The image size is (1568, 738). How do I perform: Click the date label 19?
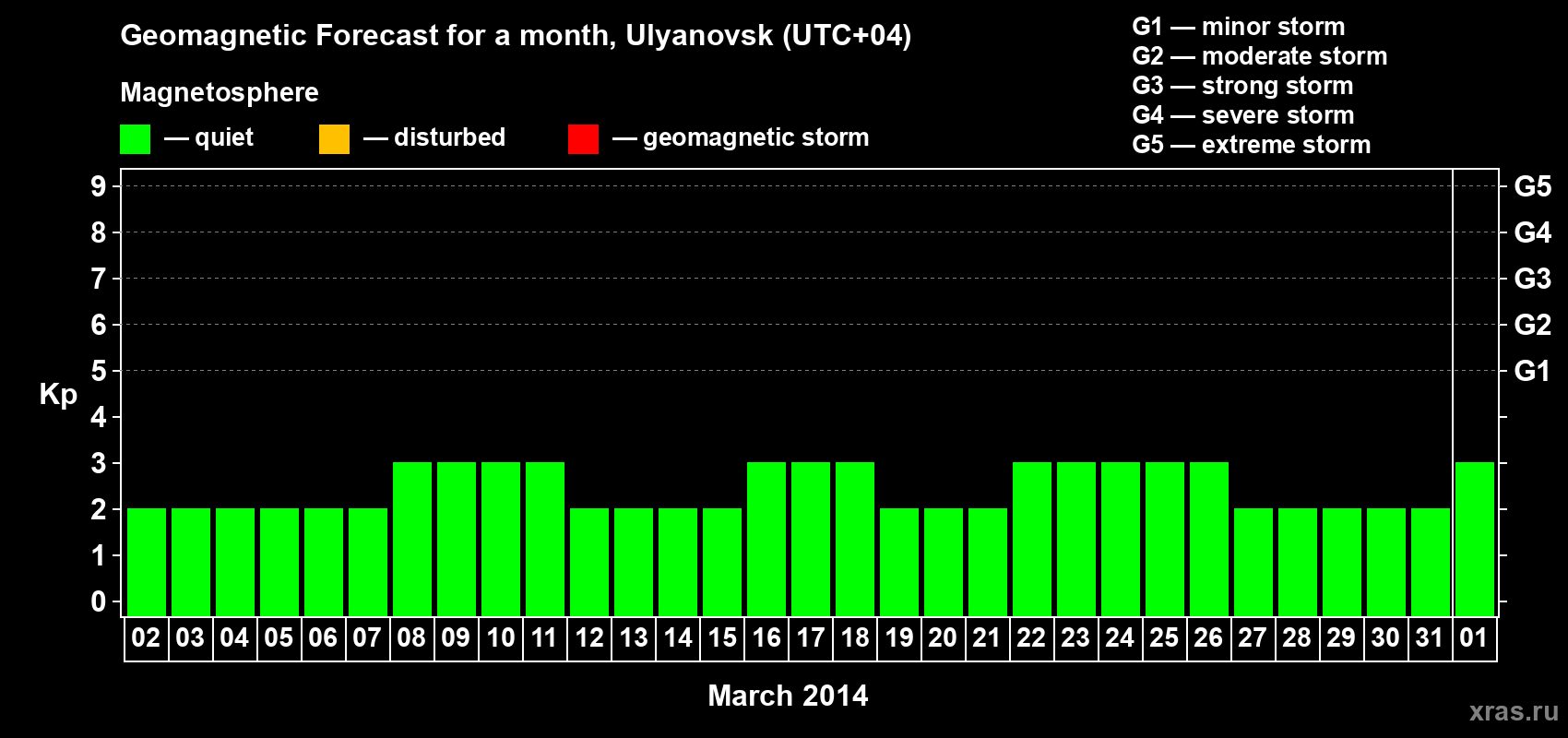coord(898,638)
